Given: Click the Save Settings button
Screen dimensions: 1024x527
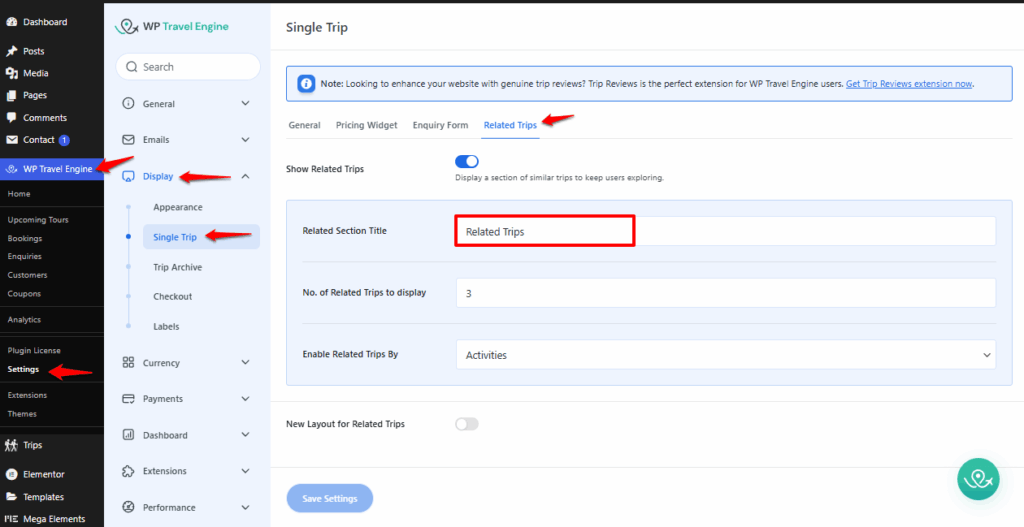Looking at the screenshot, I should click(x=329, y=498).
